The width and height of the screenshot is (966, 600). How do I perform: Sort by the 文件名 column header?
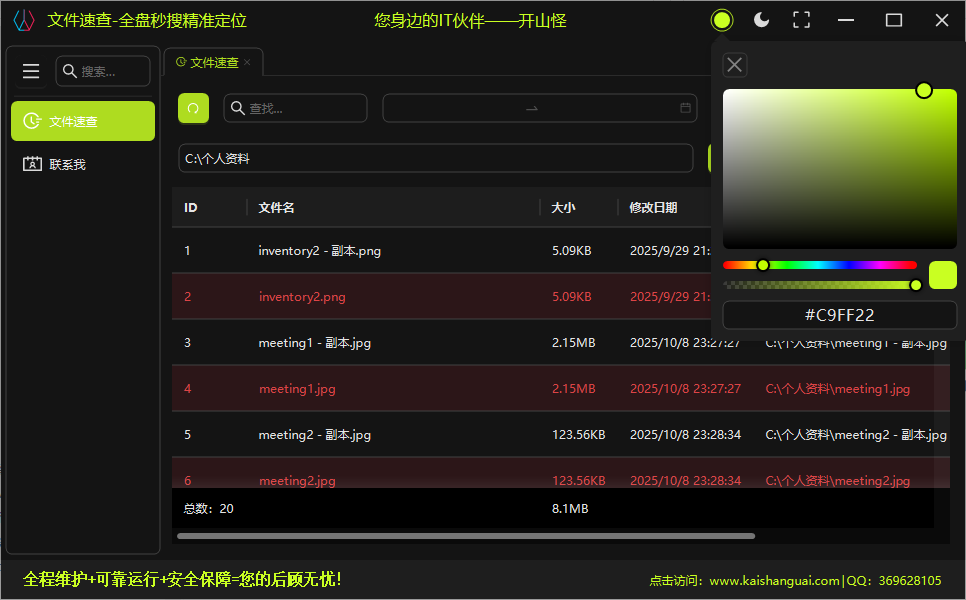pos(276,208)
